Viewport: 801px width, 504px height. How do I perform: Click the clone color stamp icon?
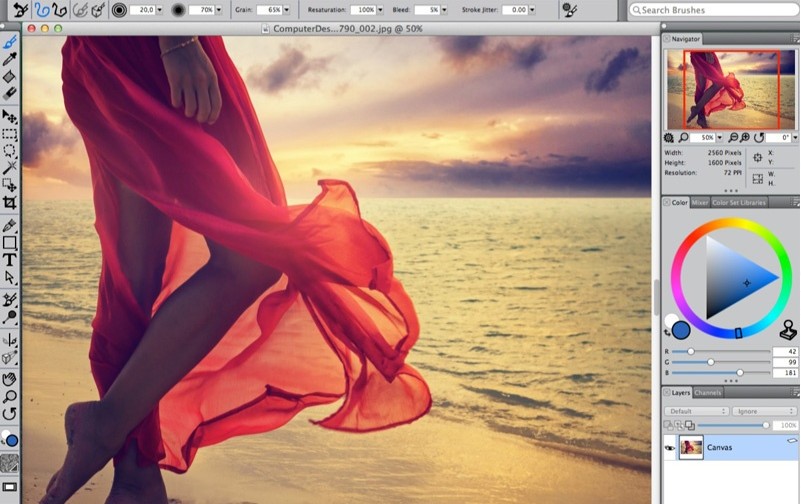click(788, 329)
